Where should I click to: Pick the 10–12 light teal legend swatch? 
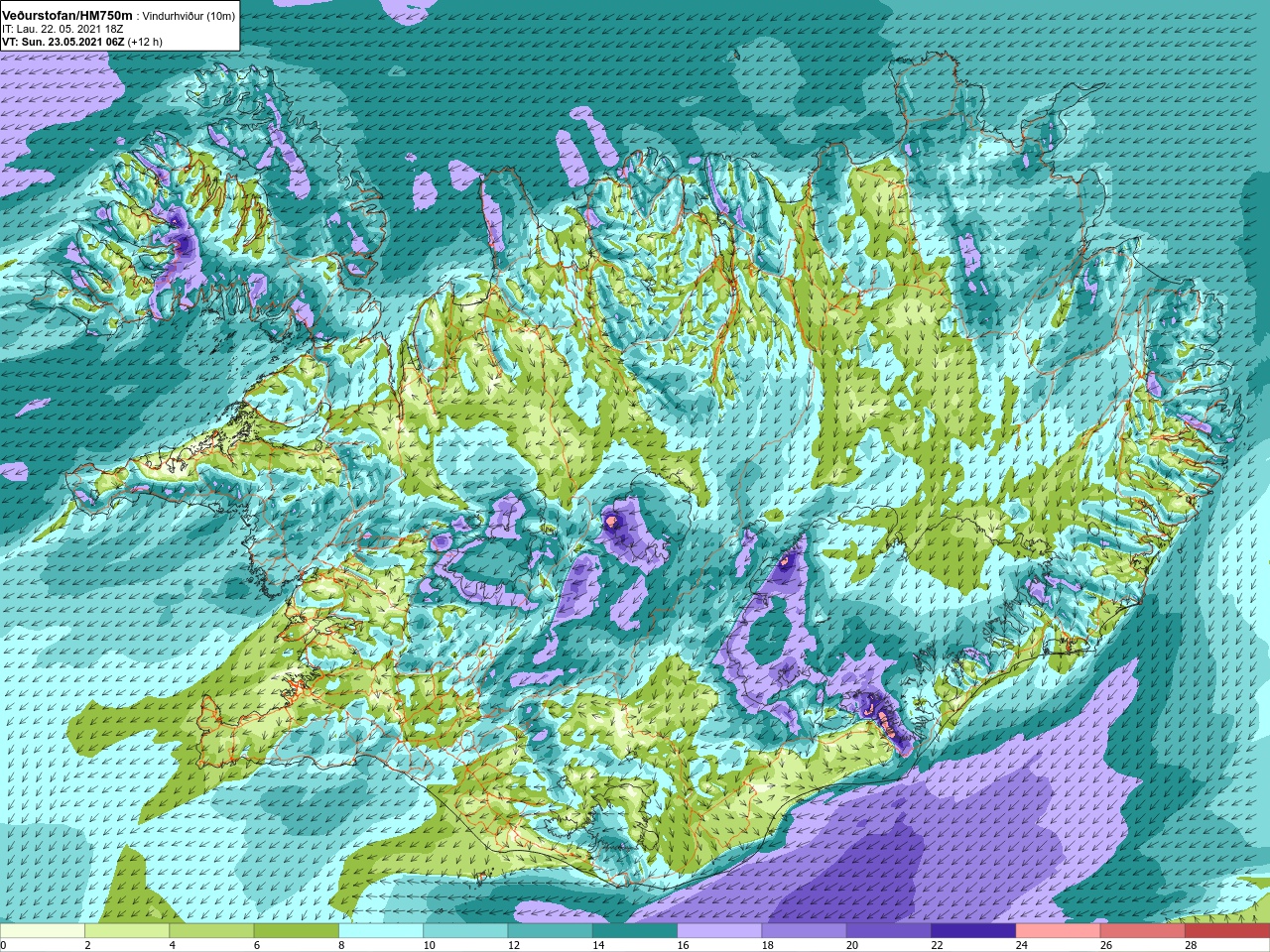(465, 931)
